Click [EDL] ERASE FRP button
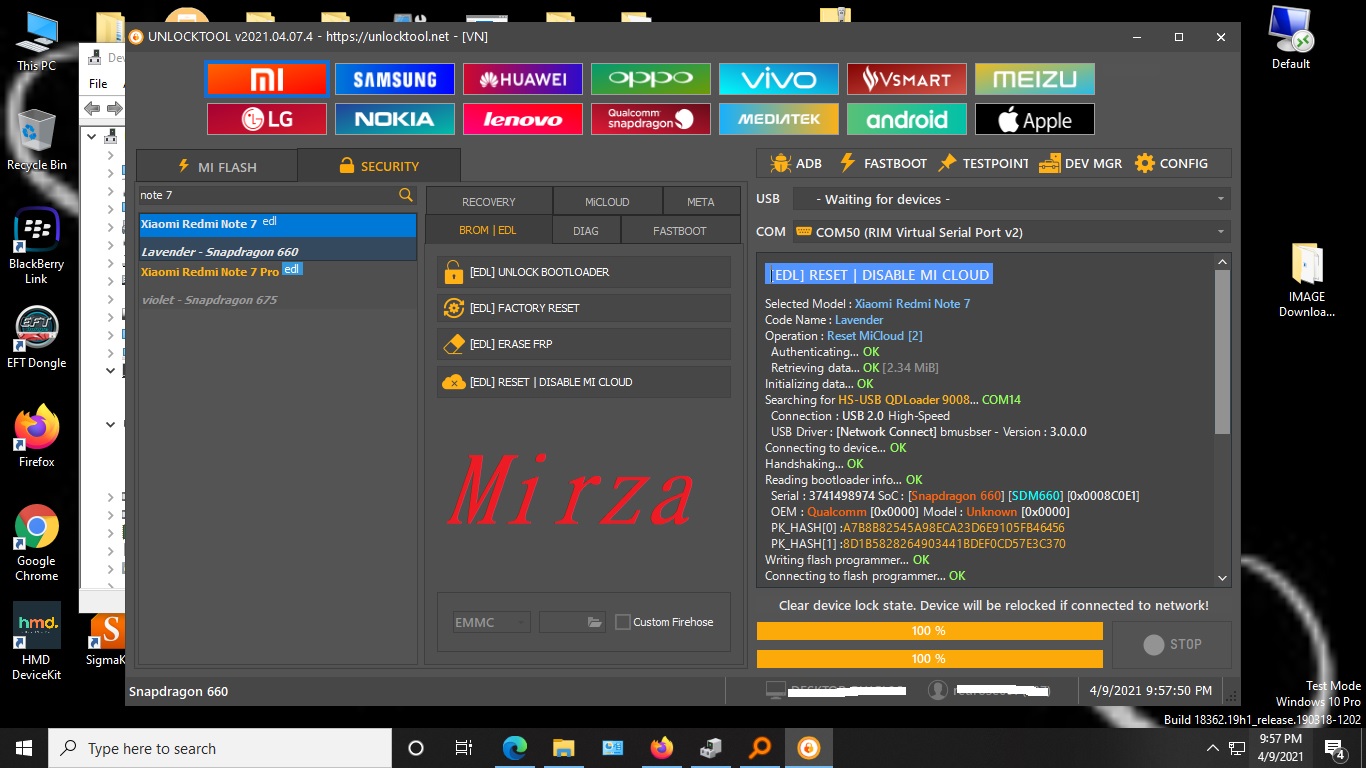This screenshot has height=768, width=1366. pos(584,344)
